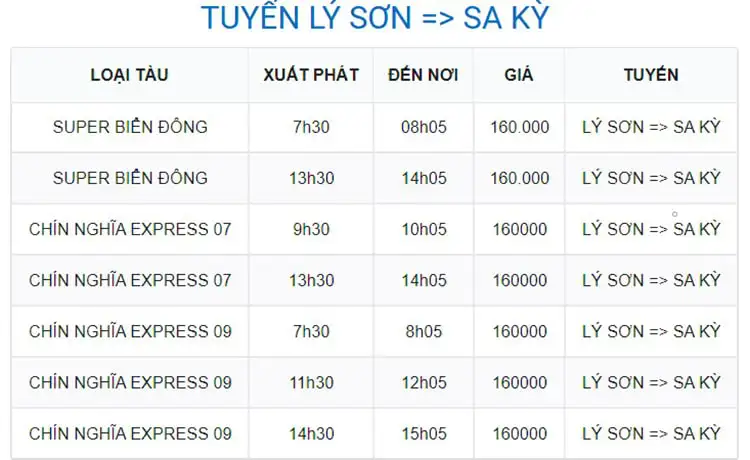Image resolution: width=750 pixels, height=460 pixels.
Task: Click the XUẤT PHÁT column header
Action: click(x=311, y=75)
